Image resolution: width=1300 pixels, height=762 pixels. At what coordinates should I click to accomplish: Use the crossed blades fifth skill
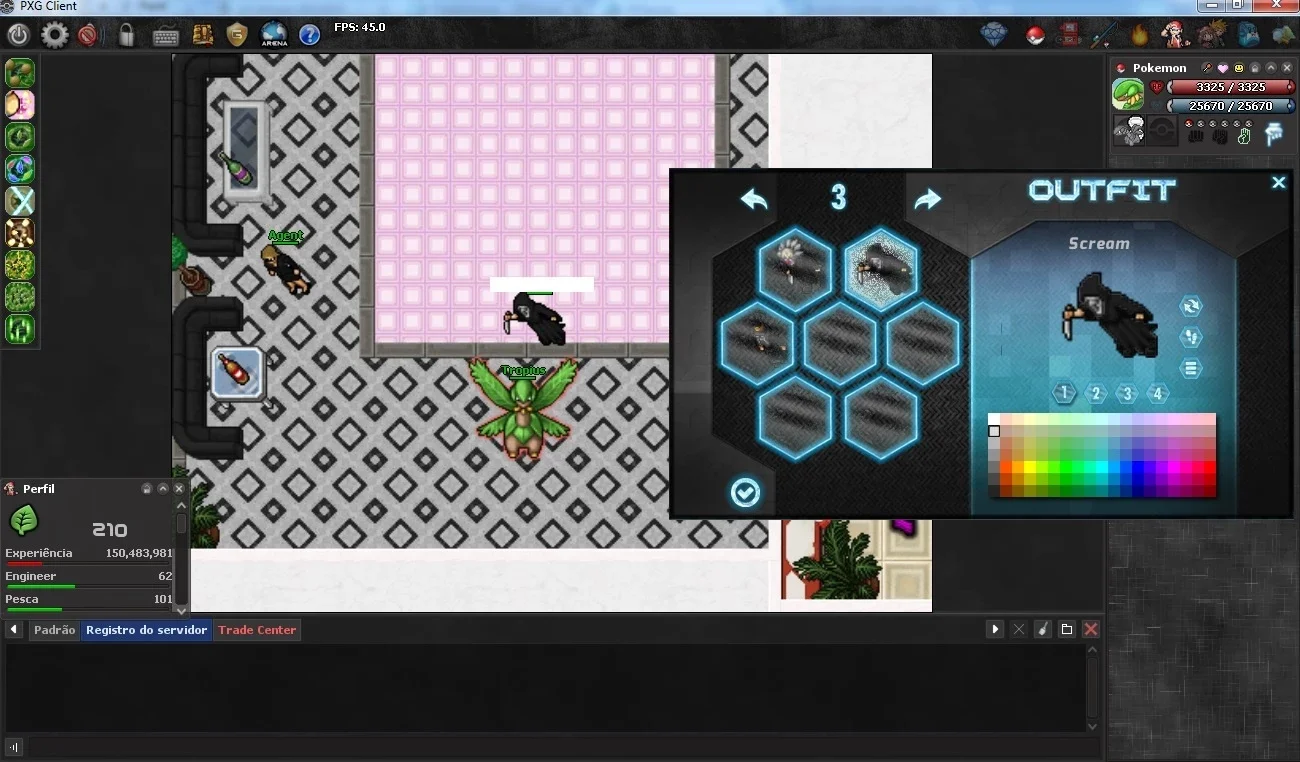tap(20, 201)
